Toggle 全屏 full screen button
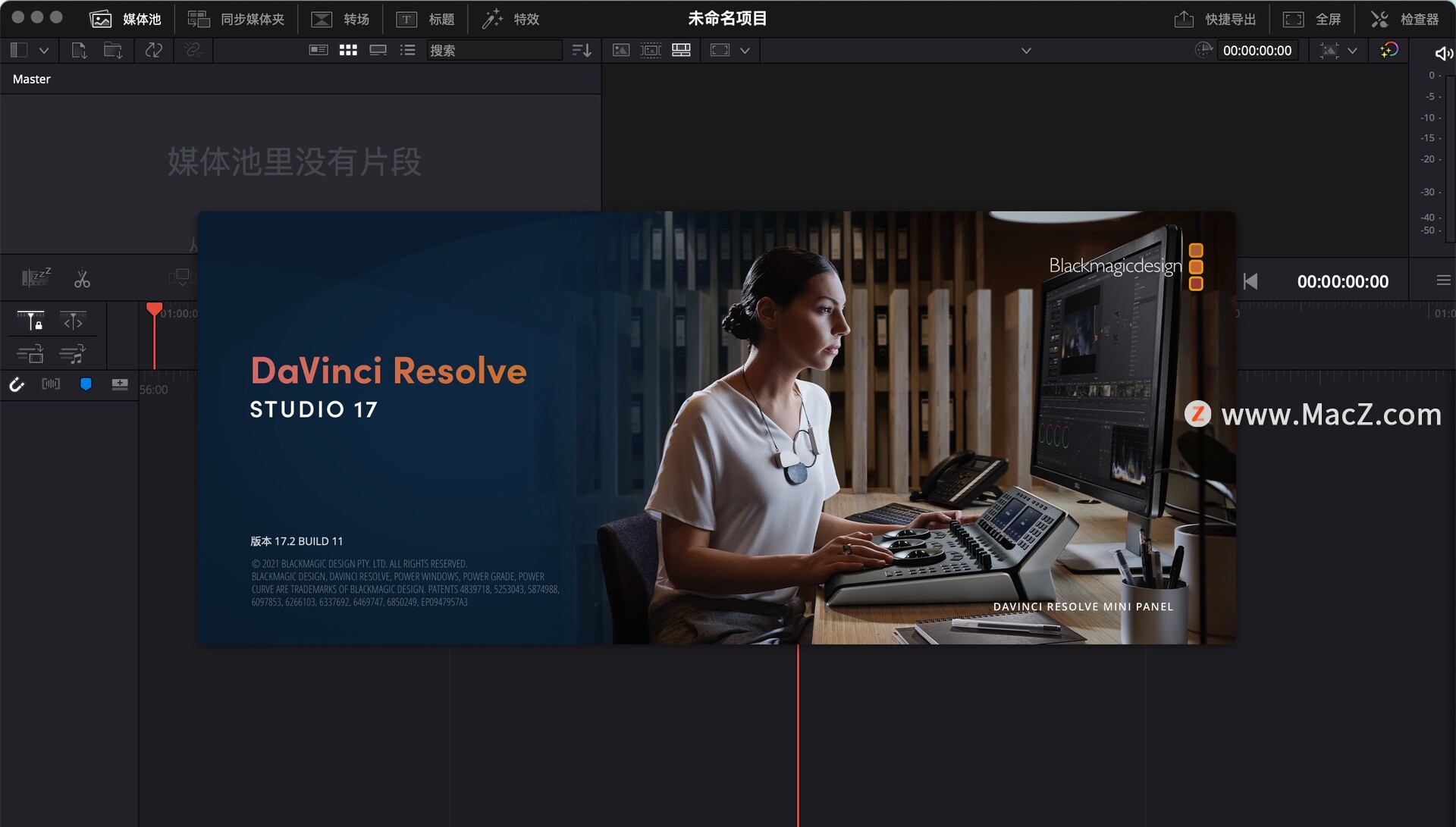Viewport: 1456px width, 827px height. [x=1312, y=19]
